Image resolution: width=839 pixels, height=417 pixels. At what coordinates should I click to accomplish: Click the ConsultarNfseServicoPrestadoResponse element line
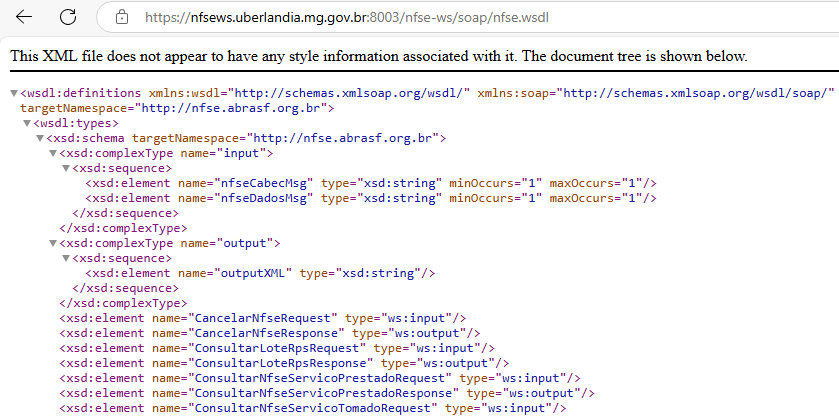coord(327,393)
